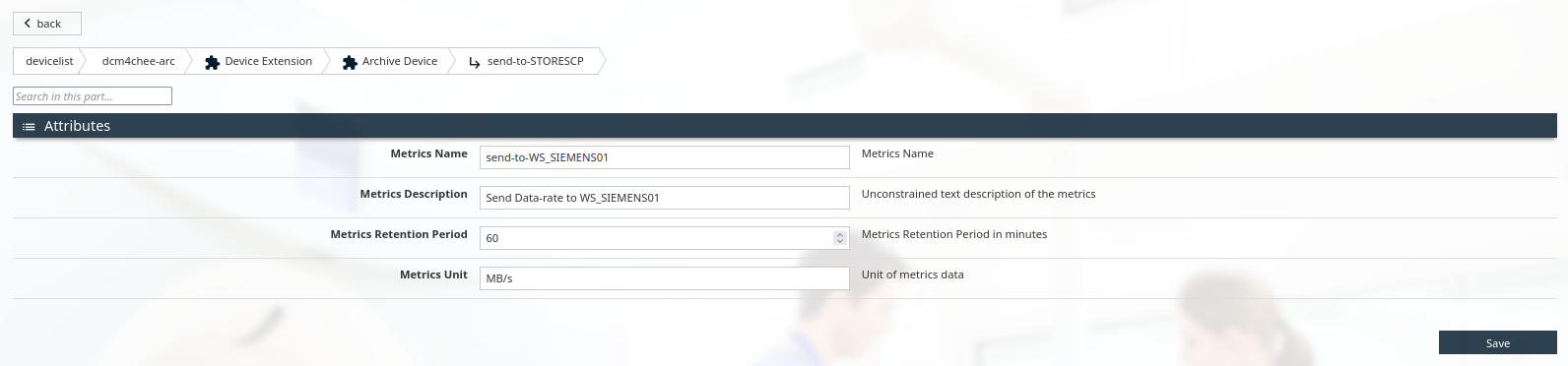Collapse the Attributes section header
This screenshot has width=1568, height=366.
784,126
